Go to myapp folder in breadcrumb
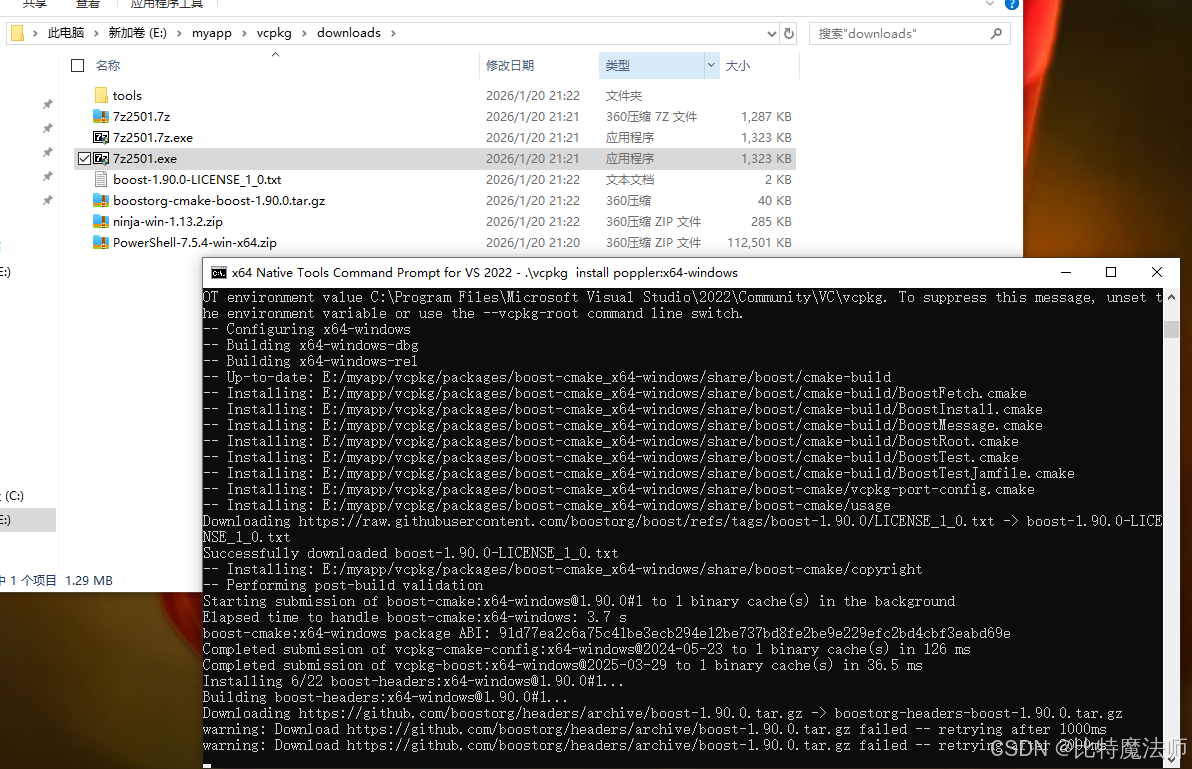Viewport: 1192px width, 769px height. (211, 33)
